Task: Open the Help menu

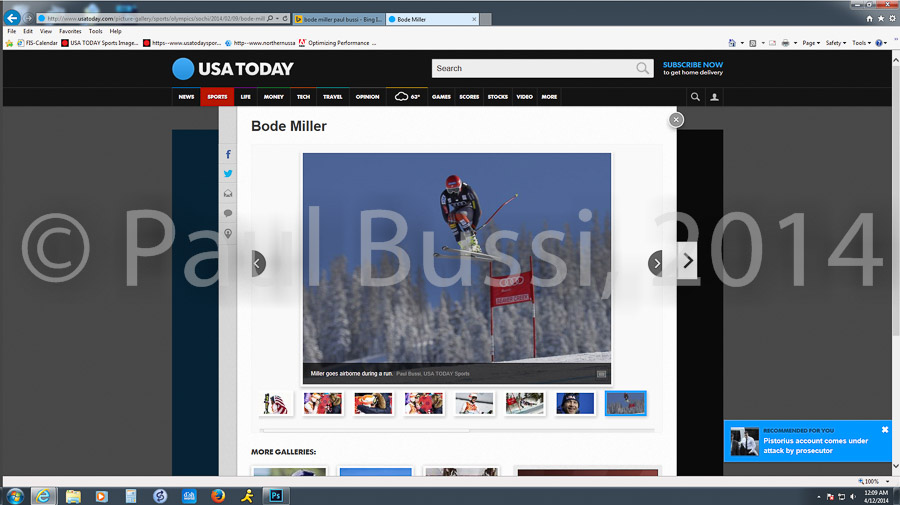Action: coord(115,31)
